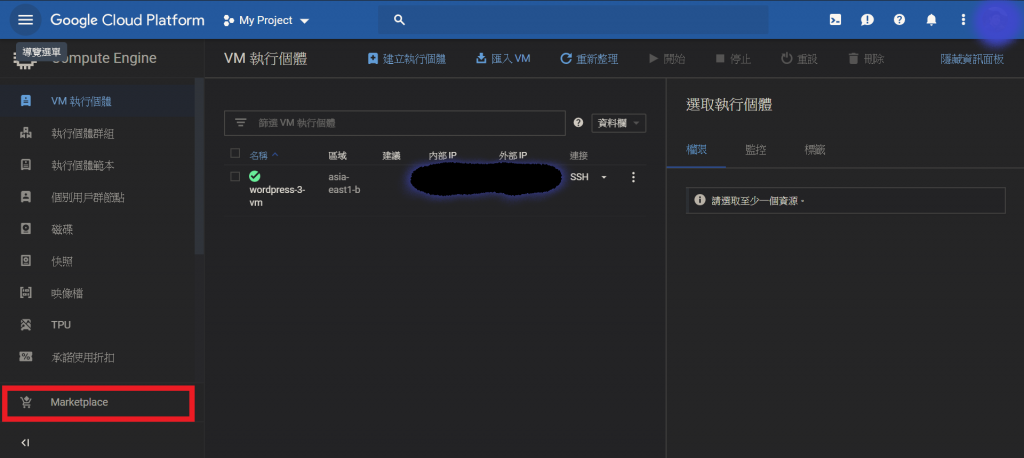Click the 外部 IP column header
Image resolution: width=1024 pixels, height=458 pixels.
coord(513,155)
